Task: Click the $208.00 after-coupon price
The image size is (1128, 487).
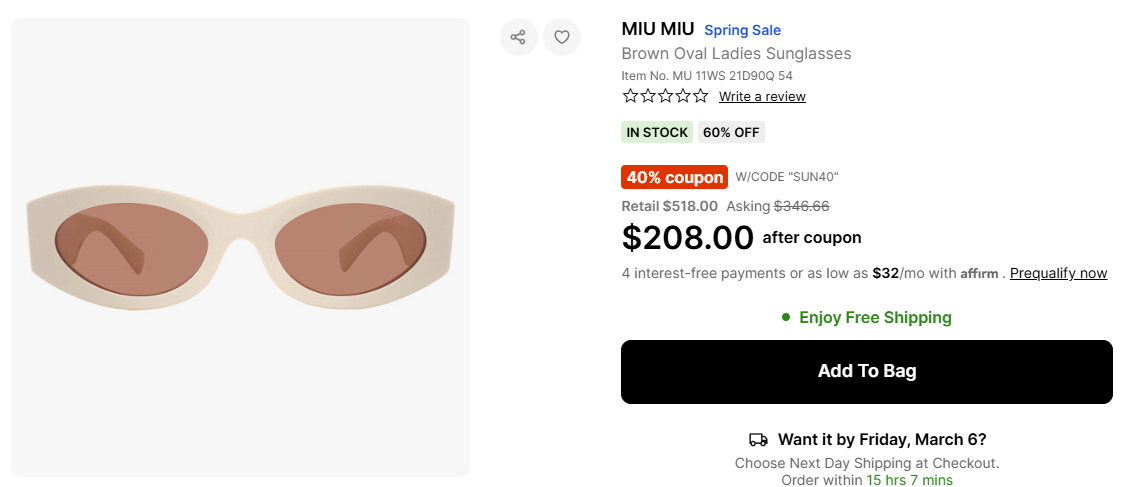Action: (x=687, y=238)
